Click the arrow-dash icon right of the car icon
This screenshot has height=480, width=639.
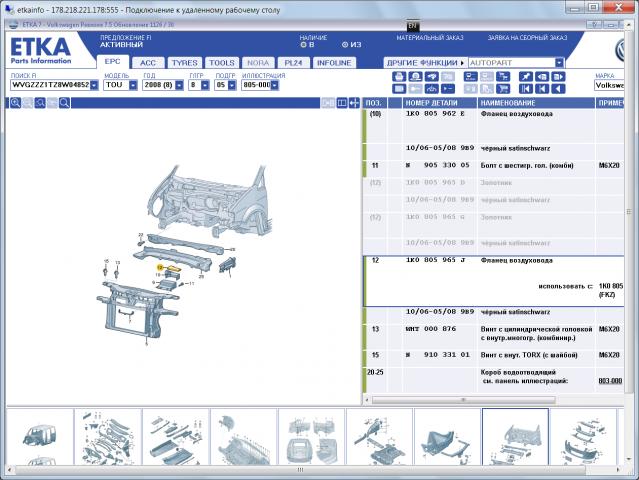pos(448,88)
